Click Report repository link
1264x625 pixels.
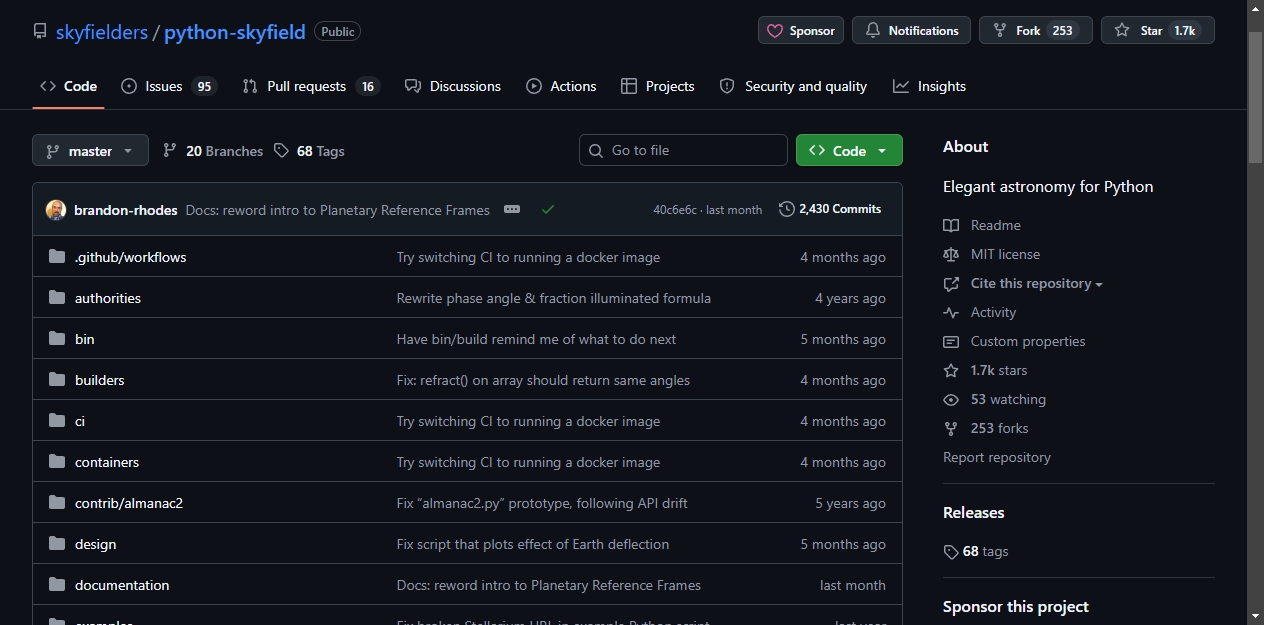(997, 457)
